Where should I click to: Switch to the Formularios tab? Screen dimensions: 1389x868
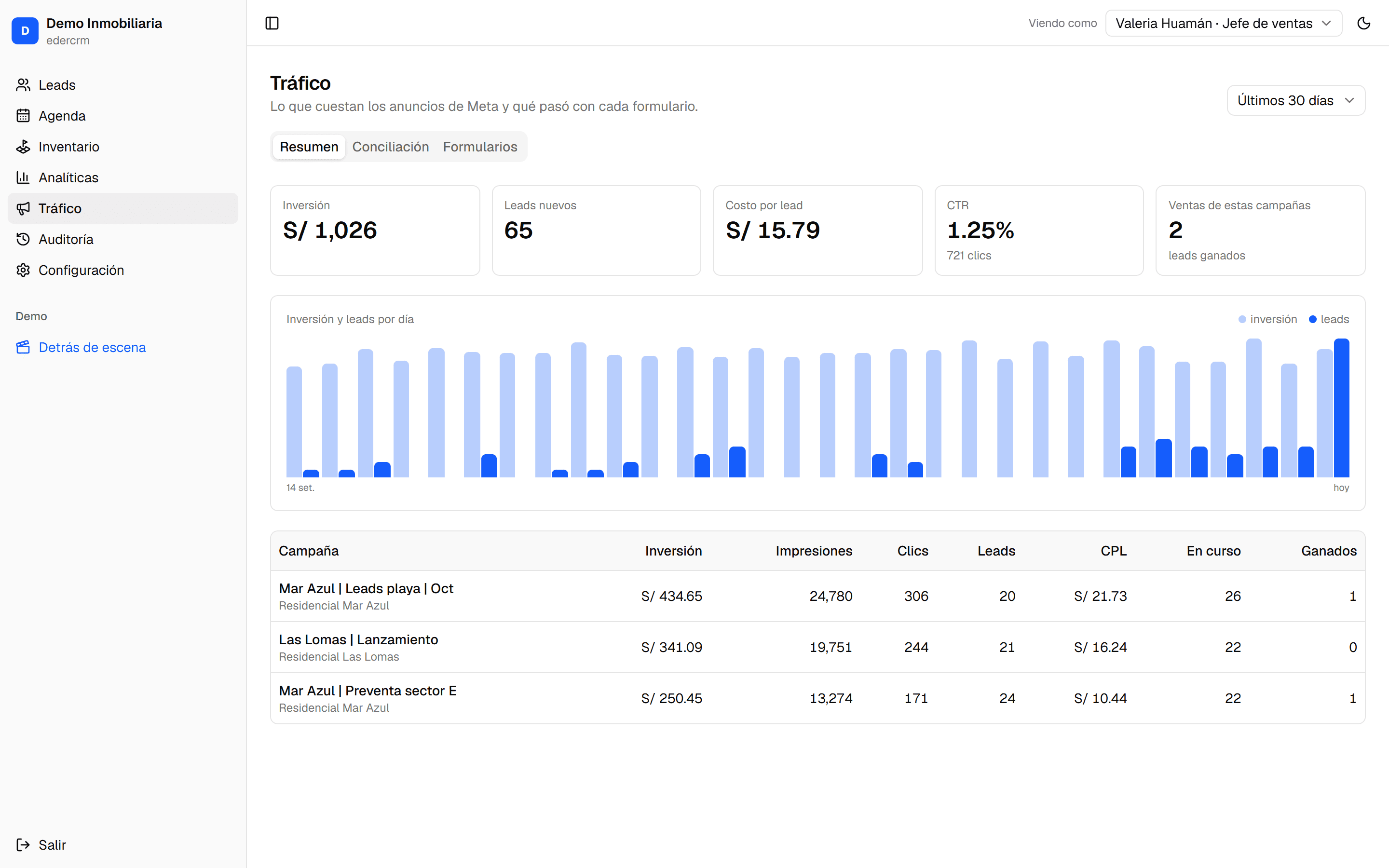click(480, 147)
